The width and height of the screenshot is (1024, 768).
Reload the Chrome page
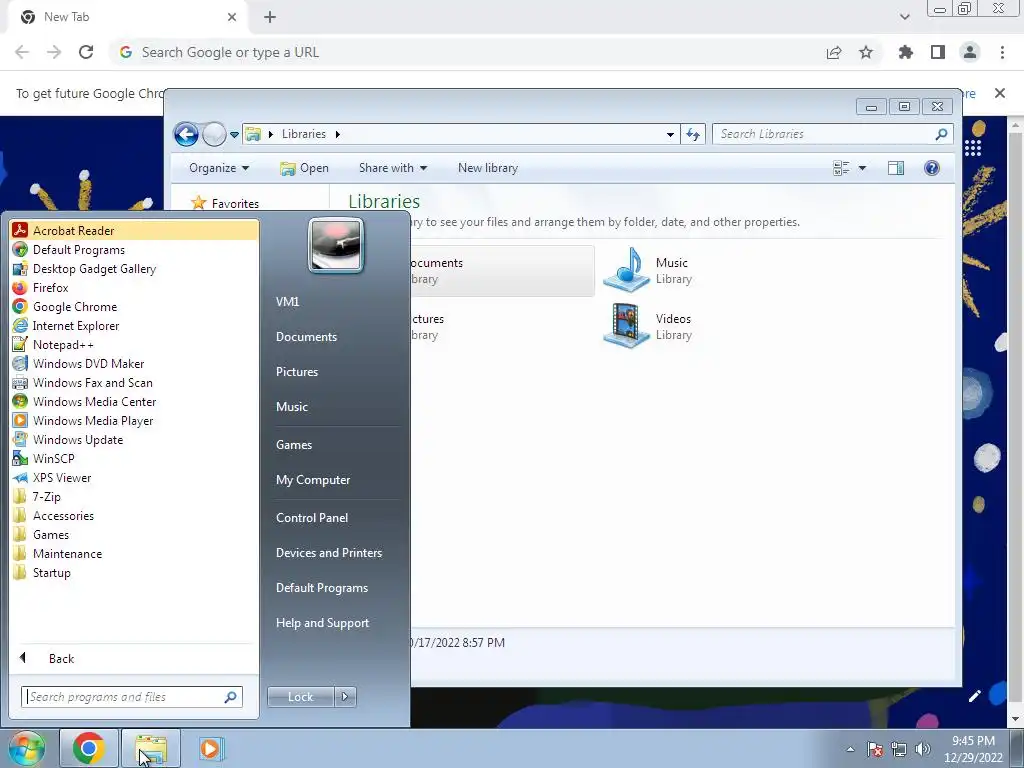tap(86, 52)
